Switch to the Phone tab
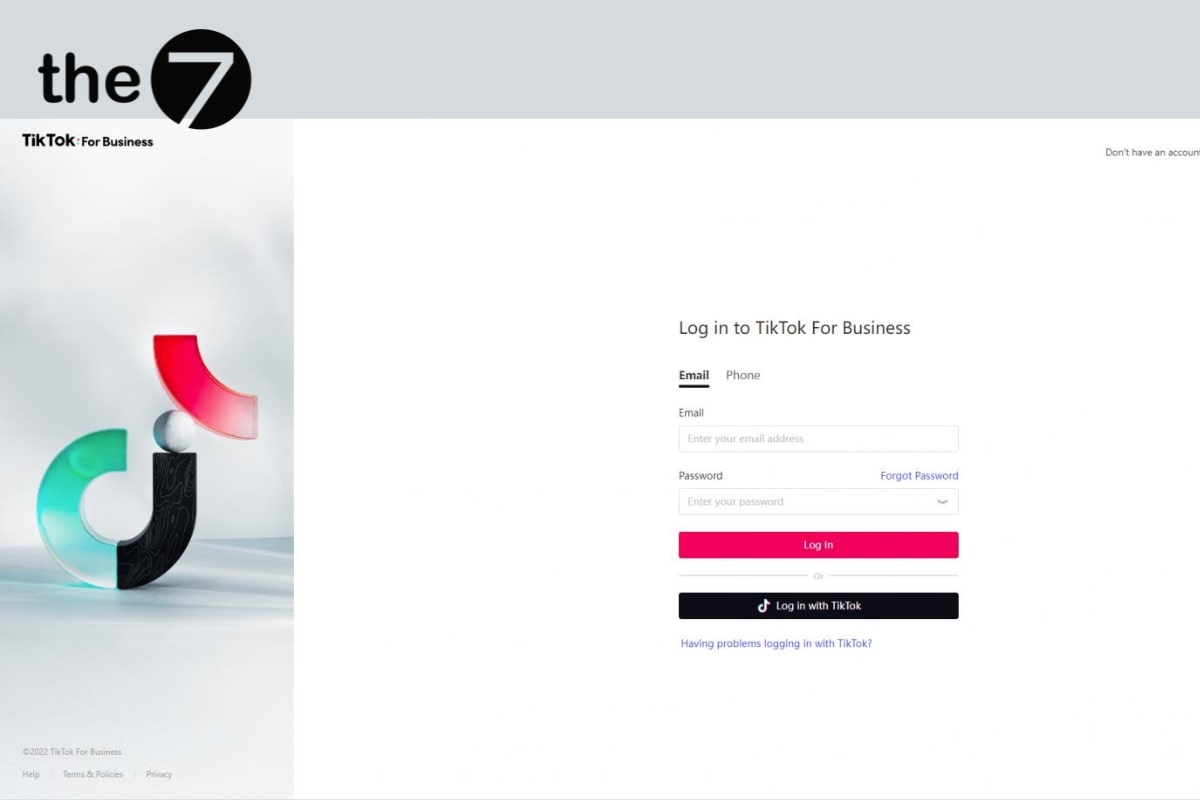The width and height of the screenshot is (1200, 800). (743, 375)
